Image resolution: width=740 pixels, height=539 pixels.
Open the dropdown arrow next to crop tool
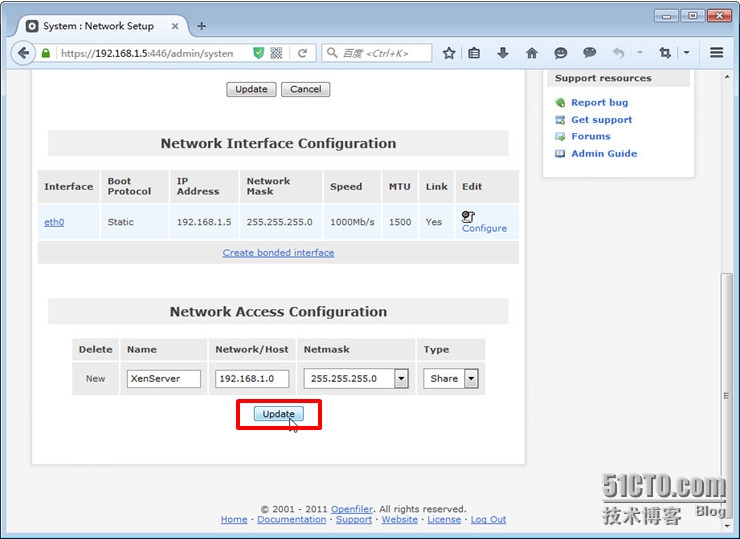686,53
